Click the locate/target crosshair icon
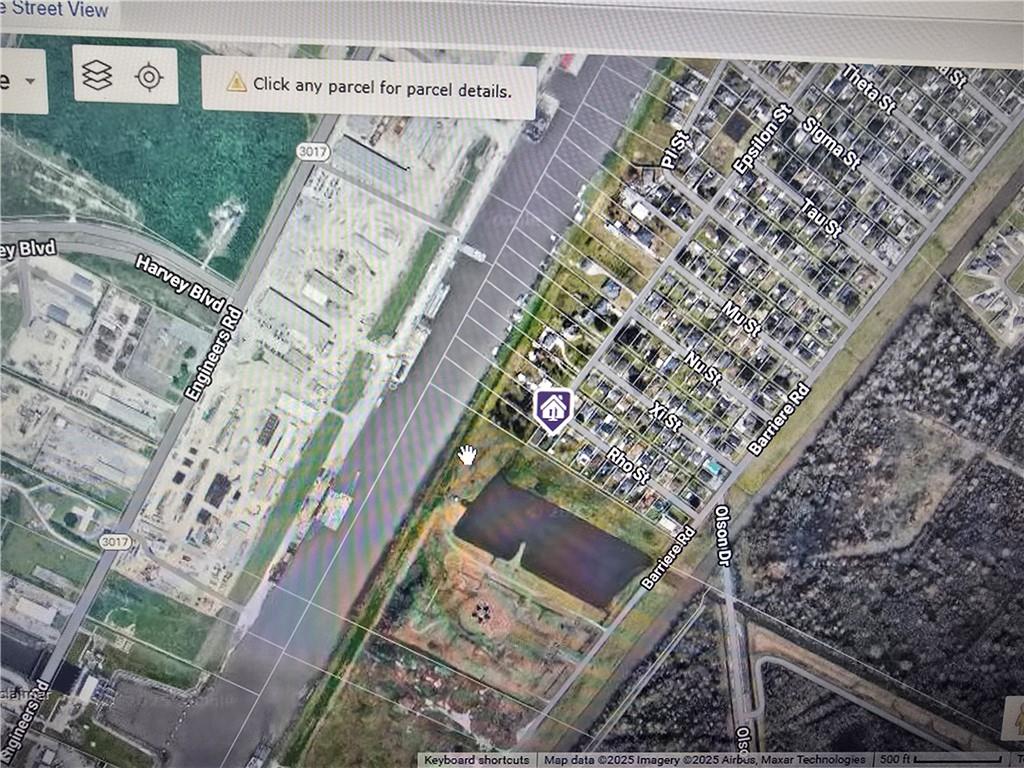The image size is (1024, 768). click(149, 76)
